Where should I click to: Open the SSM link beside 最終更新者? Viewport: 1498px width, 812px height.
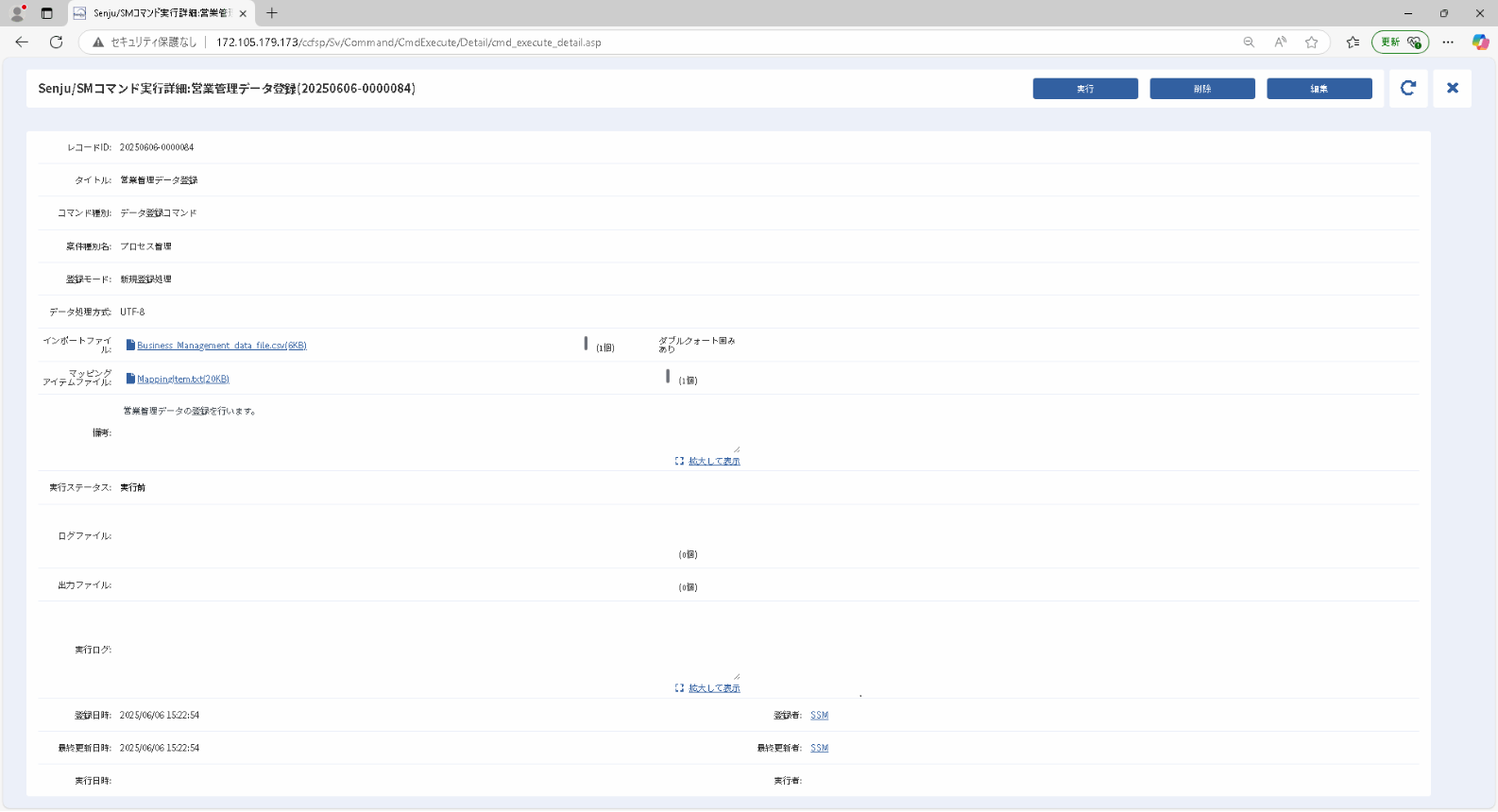[x=819, y=748]
